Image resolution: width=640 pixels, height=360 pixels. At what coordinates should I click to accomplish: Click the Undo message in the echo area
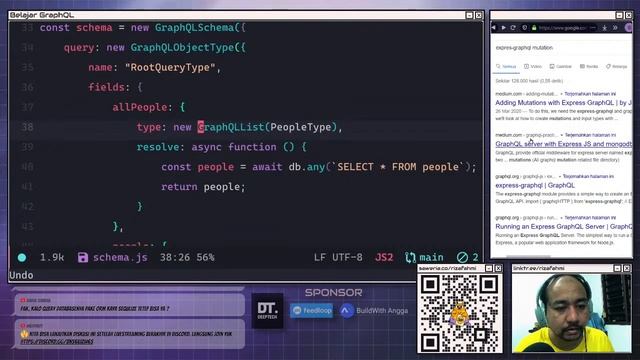coord(21,275)
